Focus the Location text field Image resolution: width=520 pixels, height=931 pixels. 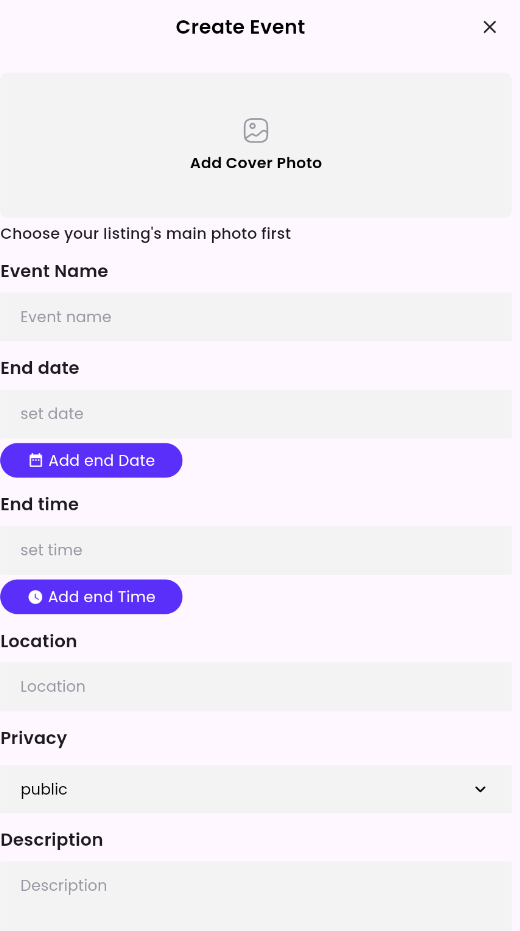click(256, 687)
